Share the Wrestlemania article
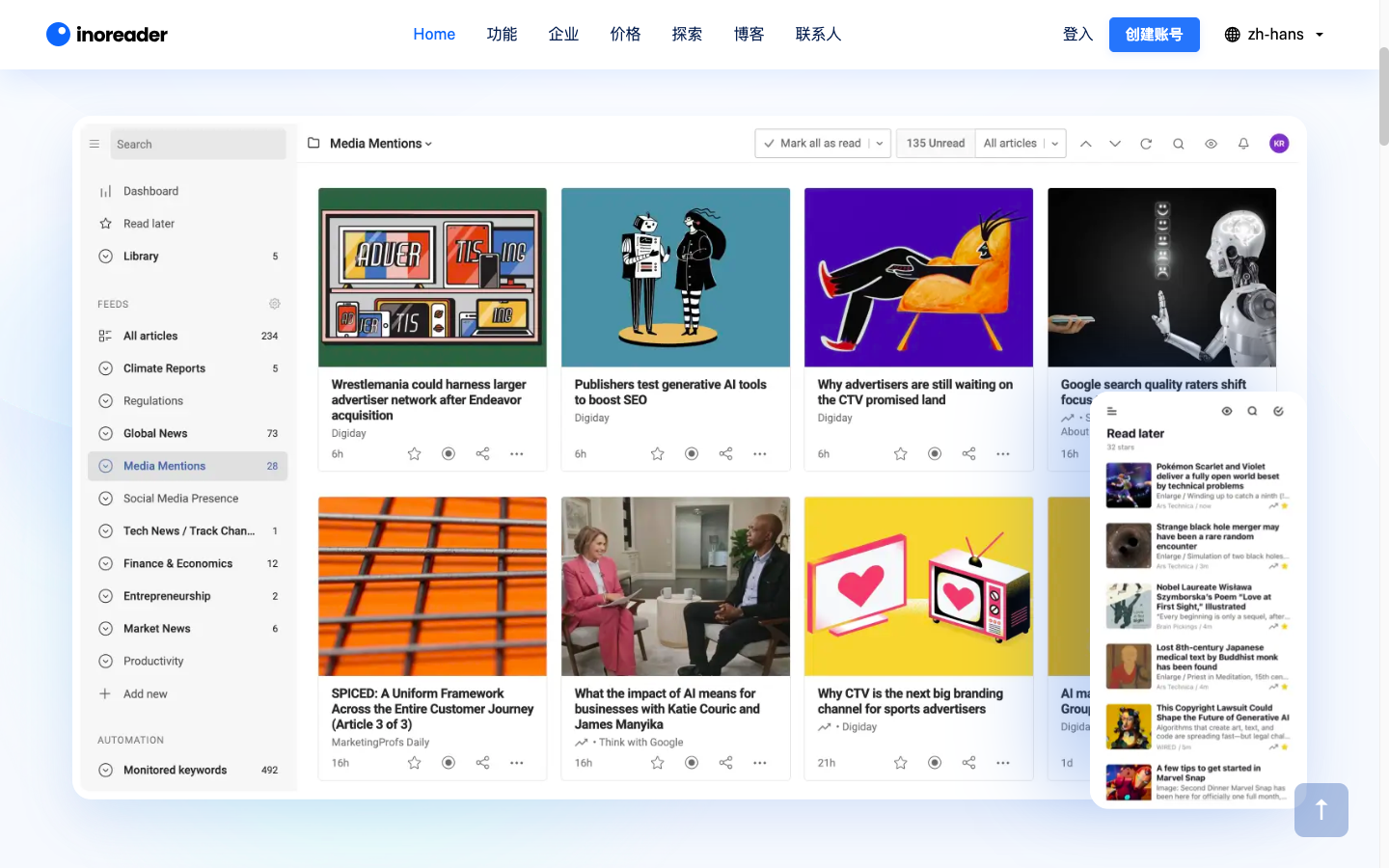Image resolution: width=1389 pixels, height=868 pixels. 482,453
